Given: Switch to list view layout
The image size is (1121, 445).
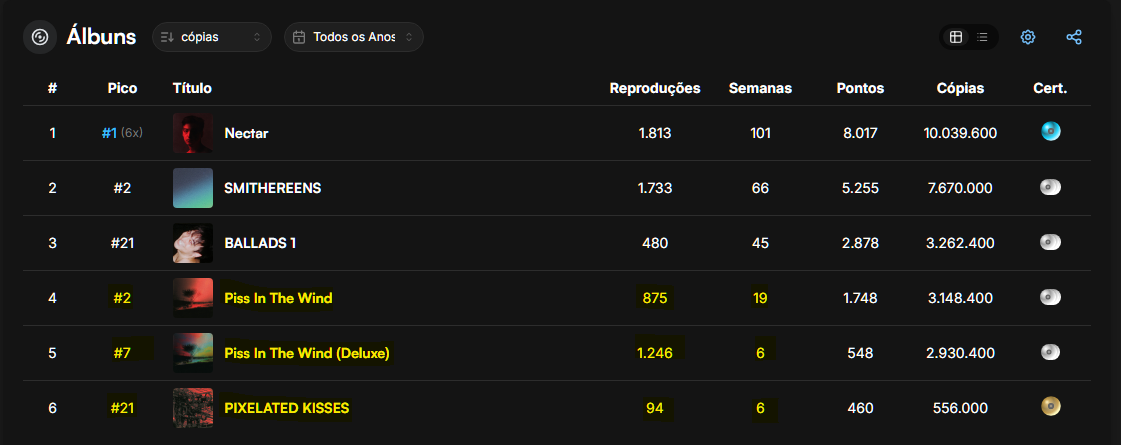Looking at the screenshot, I should point(982,37).
